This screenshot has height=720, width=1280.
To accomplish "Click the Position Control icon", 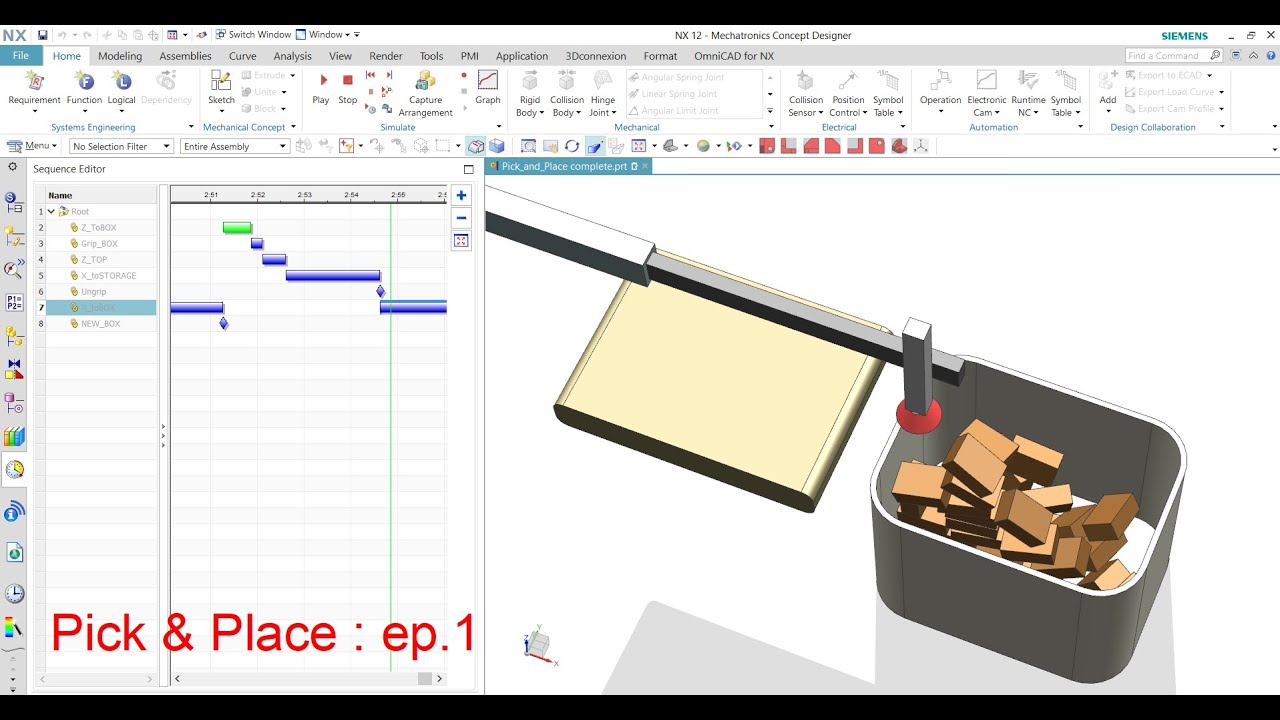I will pyautogui.click(x=848, y=81).
